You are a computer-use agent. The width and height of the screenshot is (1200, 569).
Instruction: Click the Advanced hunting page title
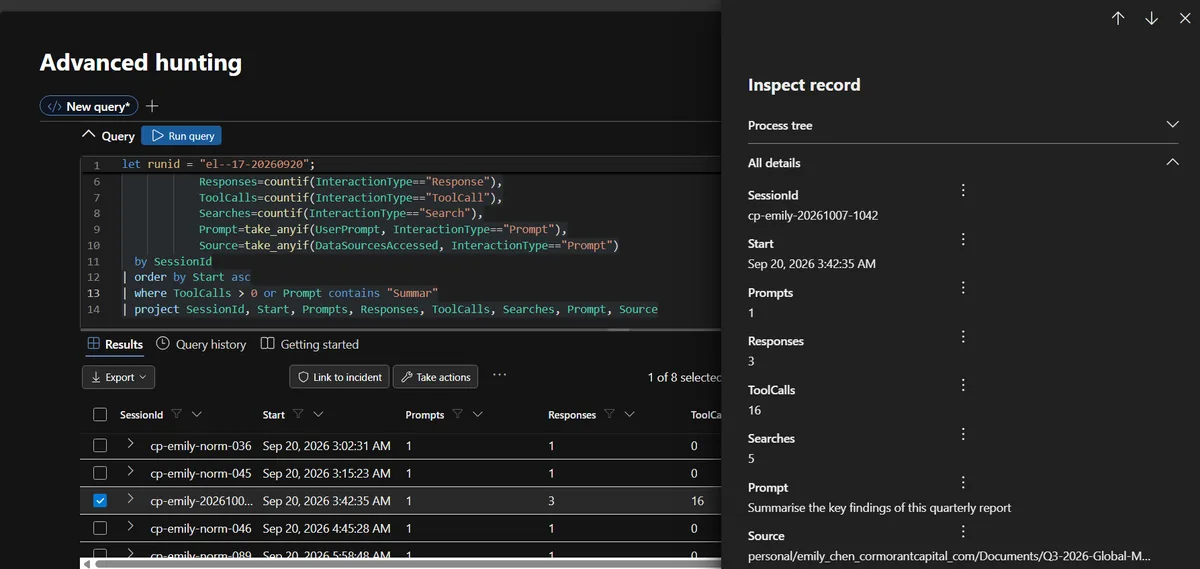[x=141, y=62]
